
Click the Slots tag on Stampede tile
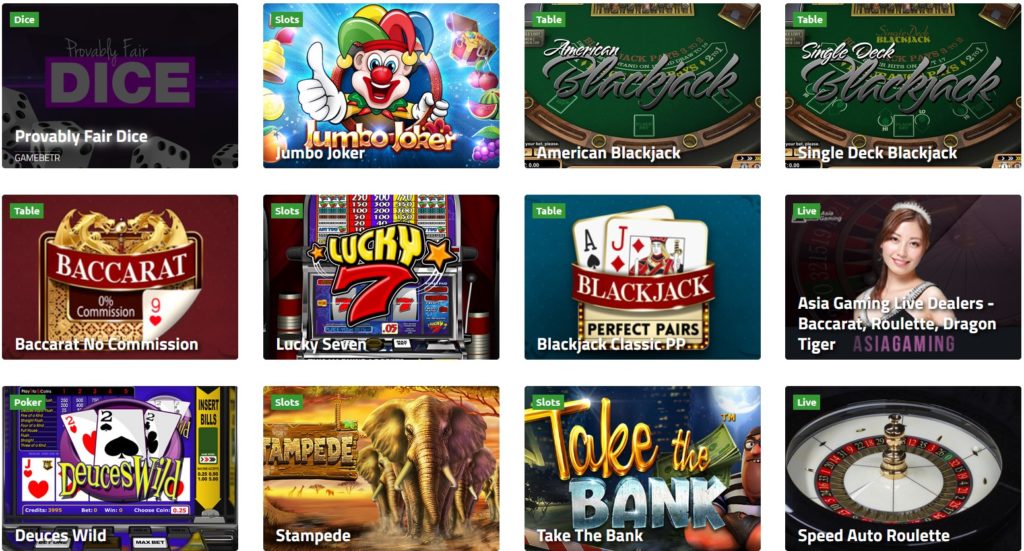(287, 402)
